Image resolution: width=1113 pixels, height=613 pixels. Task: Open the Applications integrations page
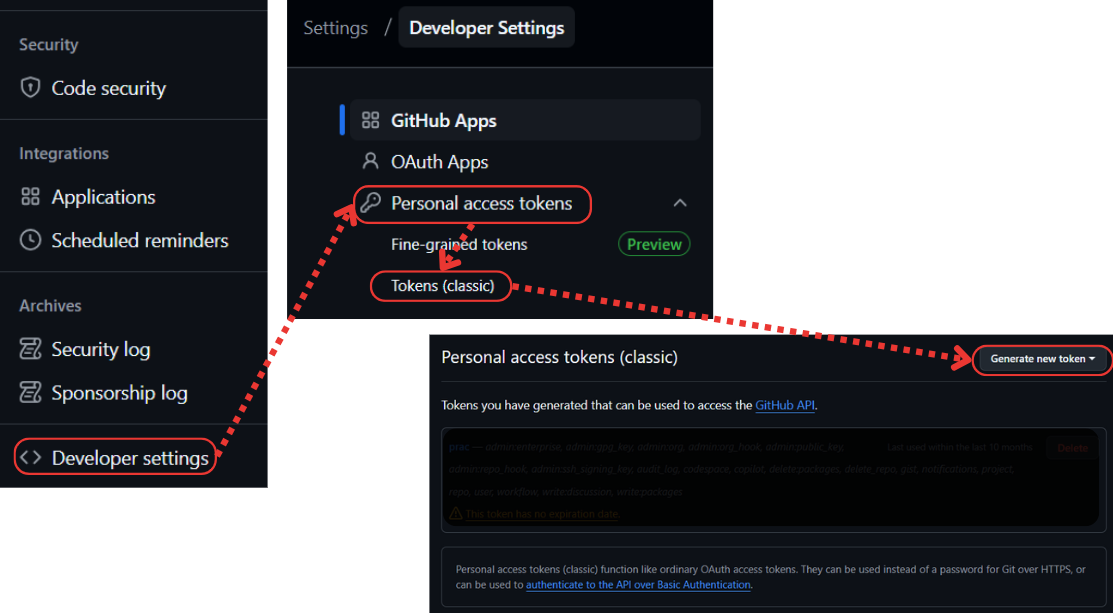tap(104, 197)
